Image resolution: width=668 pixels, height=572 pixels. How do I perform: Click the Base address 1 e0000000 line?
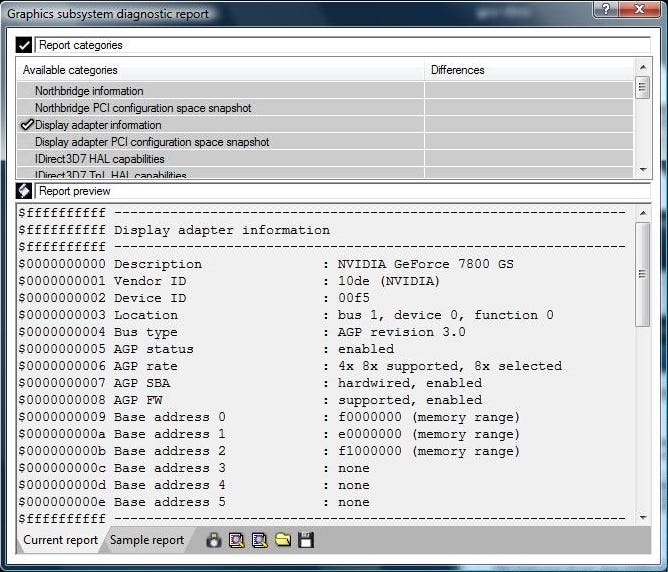click(x=269, y=434)
